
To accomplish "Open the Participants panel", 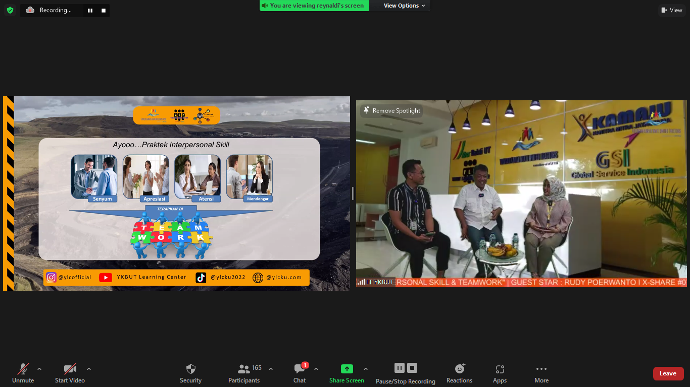I will click(x=244, y=373).
